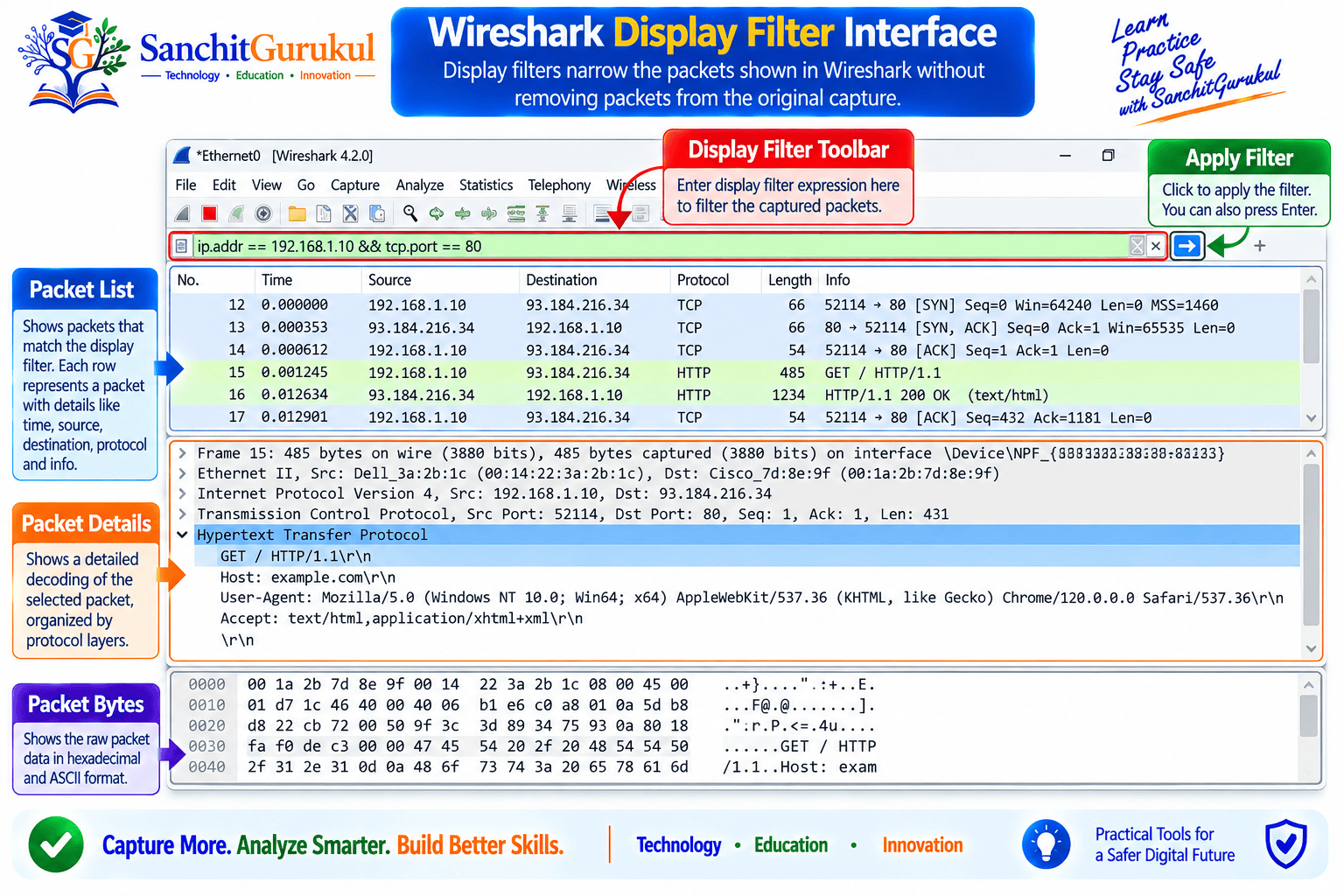This screenshot has width=1344, height=896.
Task: Stop capture with the red square icon
Action: (209, 213)
